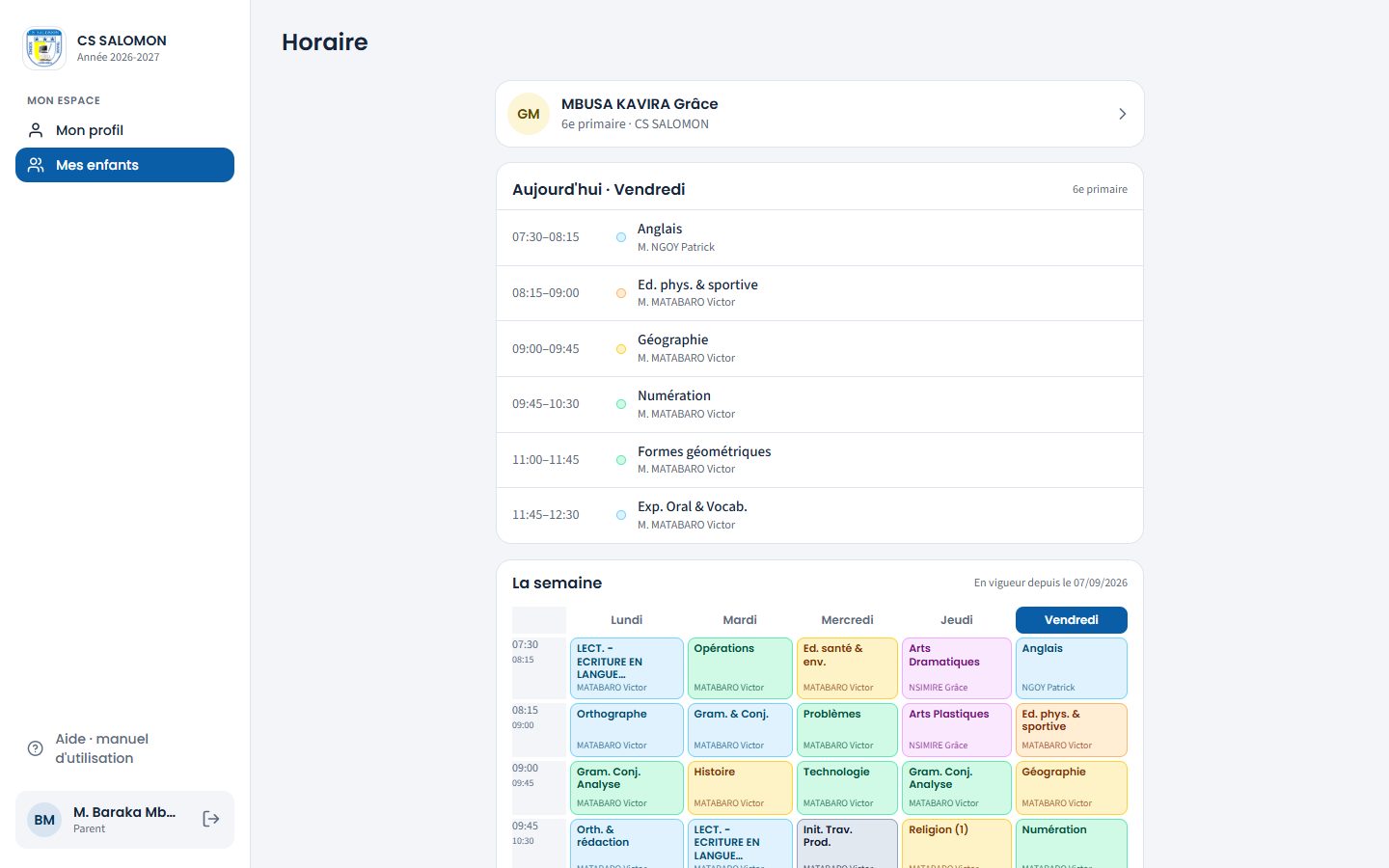The height and width of the screenshot is (868, 1389).
Task: Click the Mes enfants people icon
Action: point(36,165)
